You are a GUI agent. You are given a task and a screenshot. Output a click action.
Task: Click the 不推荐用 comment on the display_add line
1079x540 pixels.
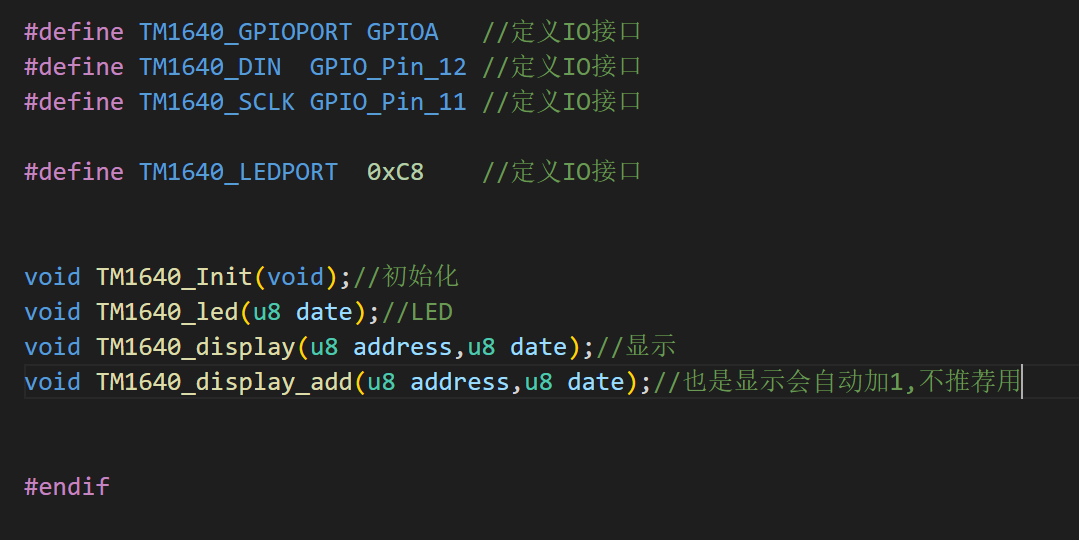tap(970, 381)
